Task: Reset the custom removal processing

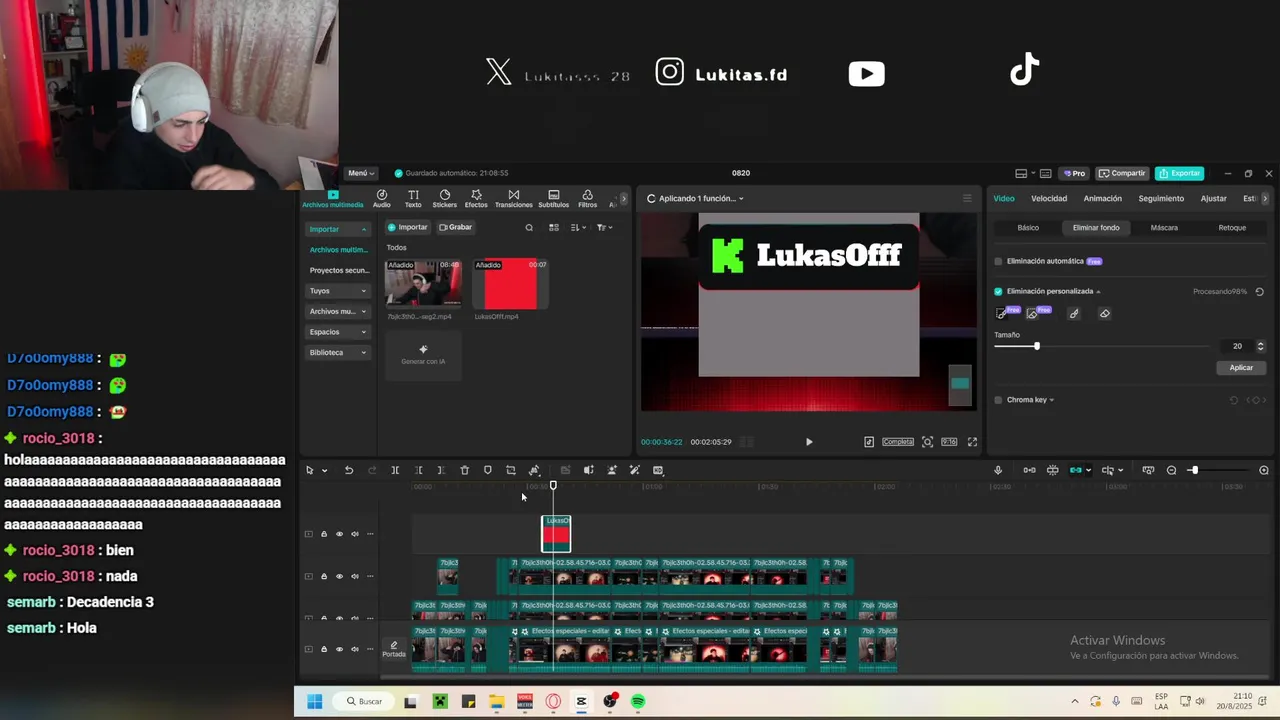Action: click(x=1259, y=292)
